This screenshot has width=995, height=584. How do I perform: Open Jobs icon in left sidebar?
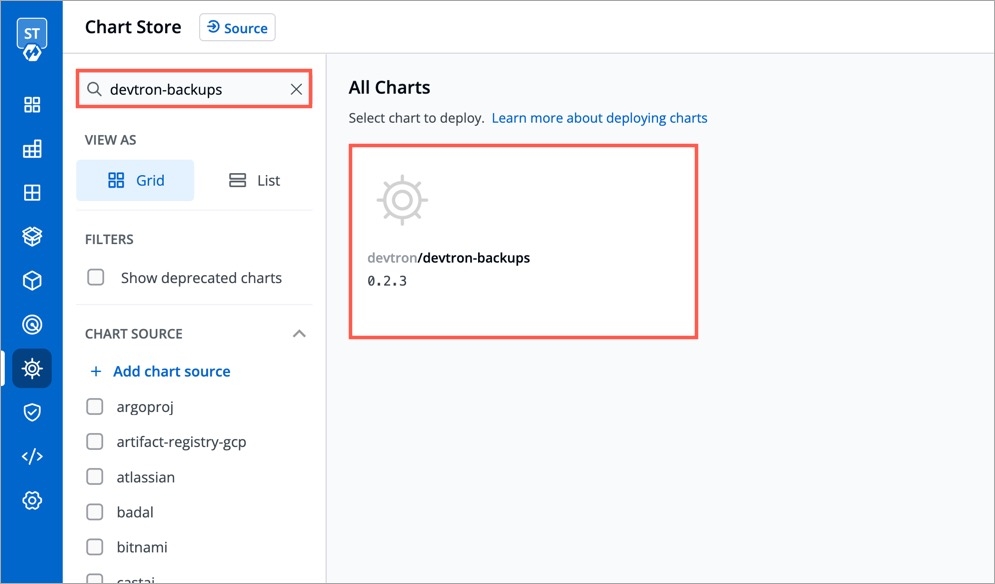[32, 149]
